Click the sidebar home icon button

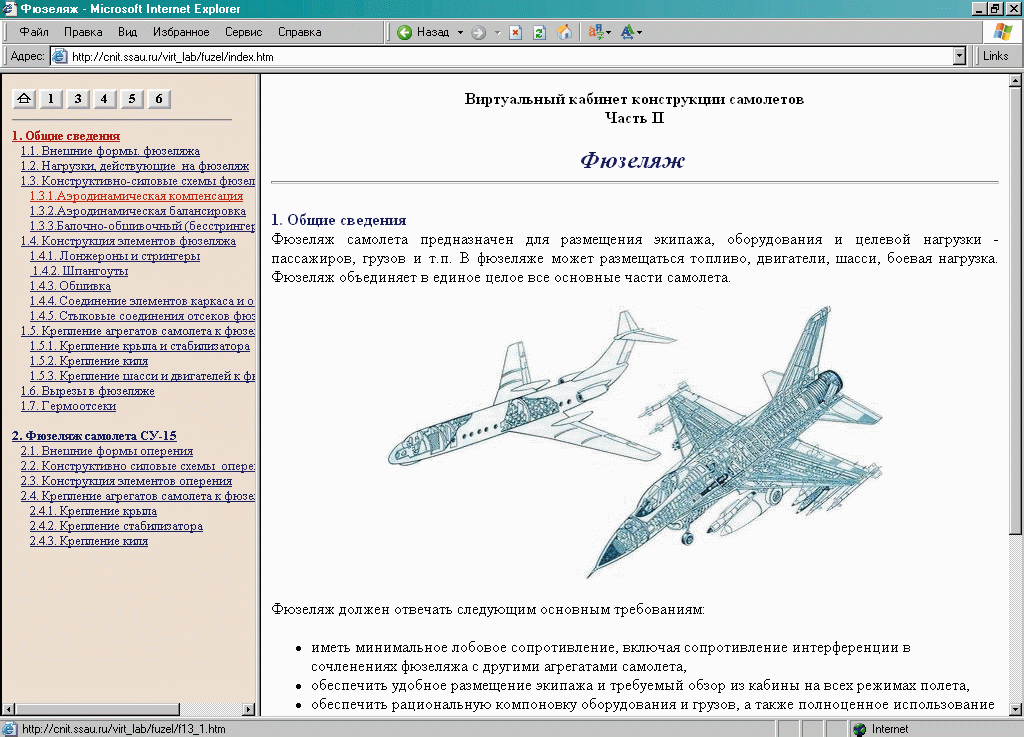pos(24,98)
